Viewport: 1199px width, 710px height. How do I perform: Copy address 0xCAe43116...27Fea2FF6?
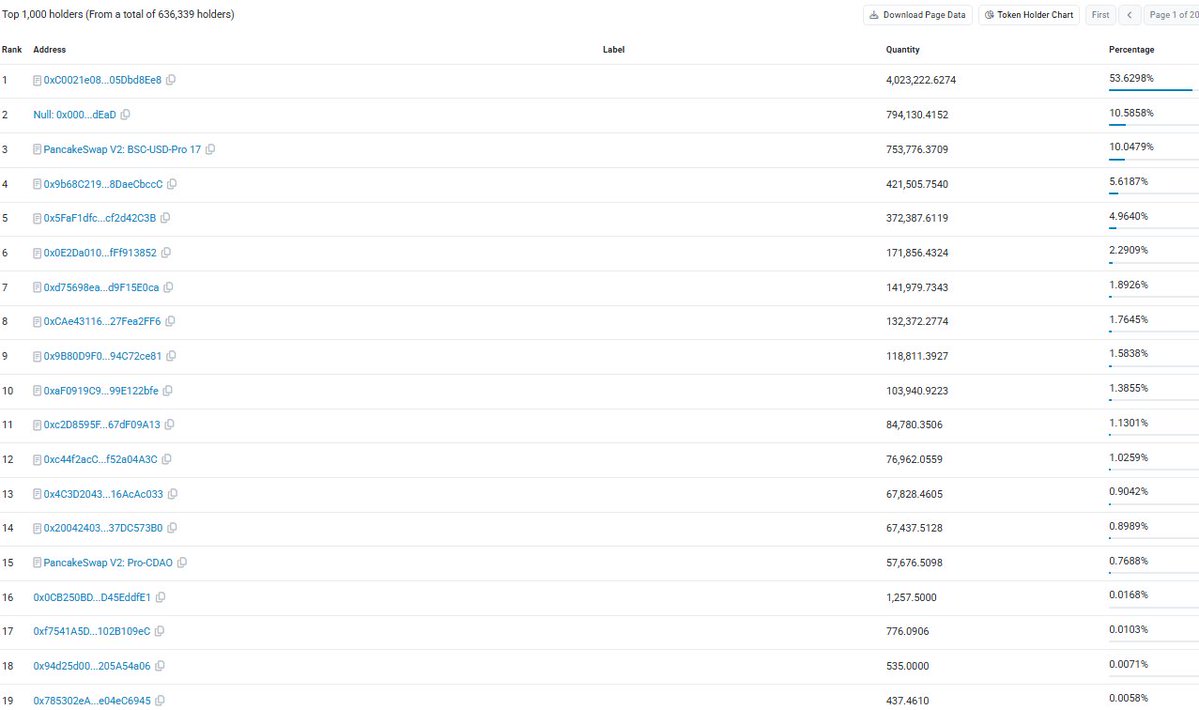point(171,321)
